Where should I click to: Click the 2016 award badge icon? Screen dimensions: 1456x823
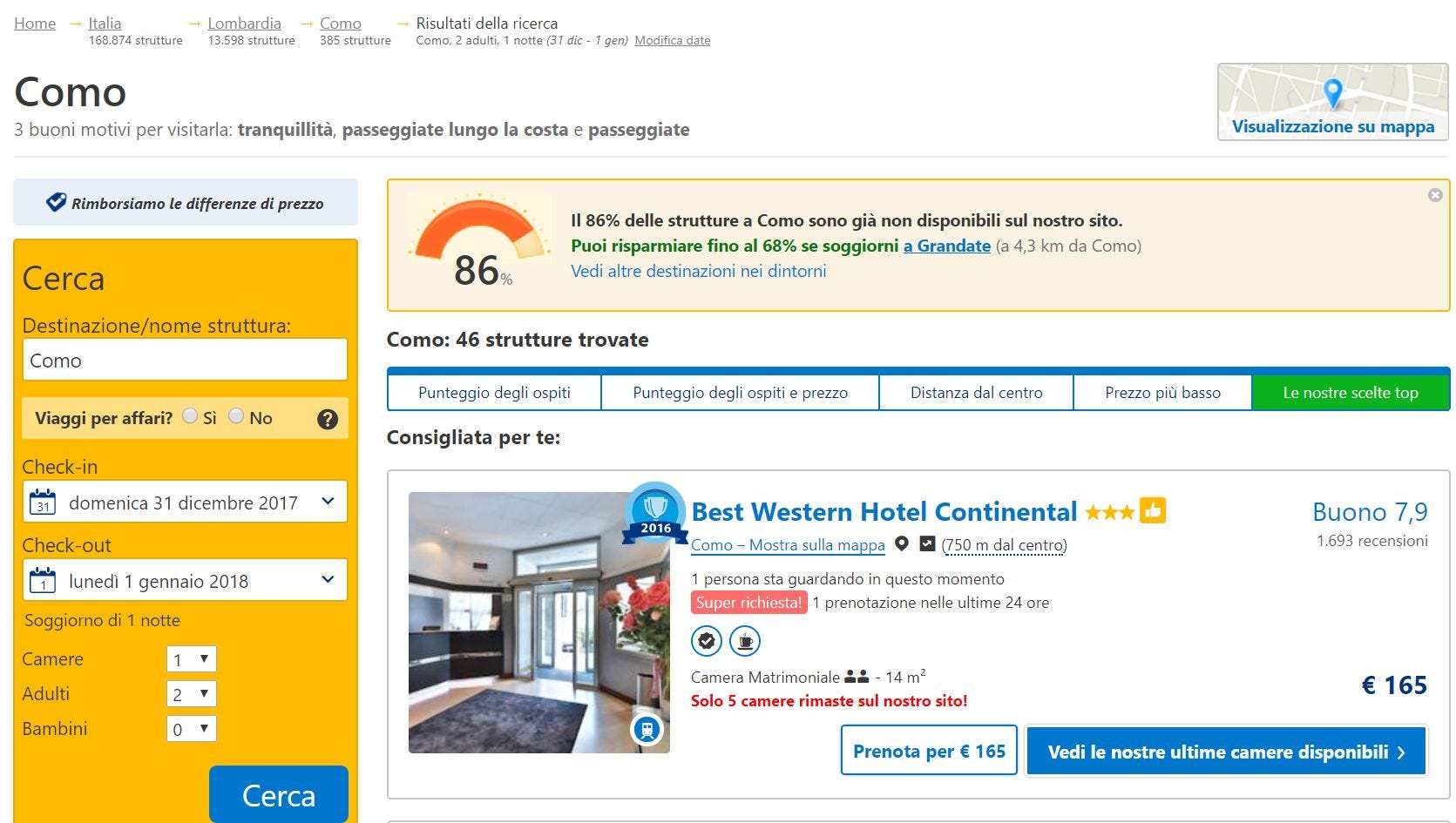coord(655,513)
